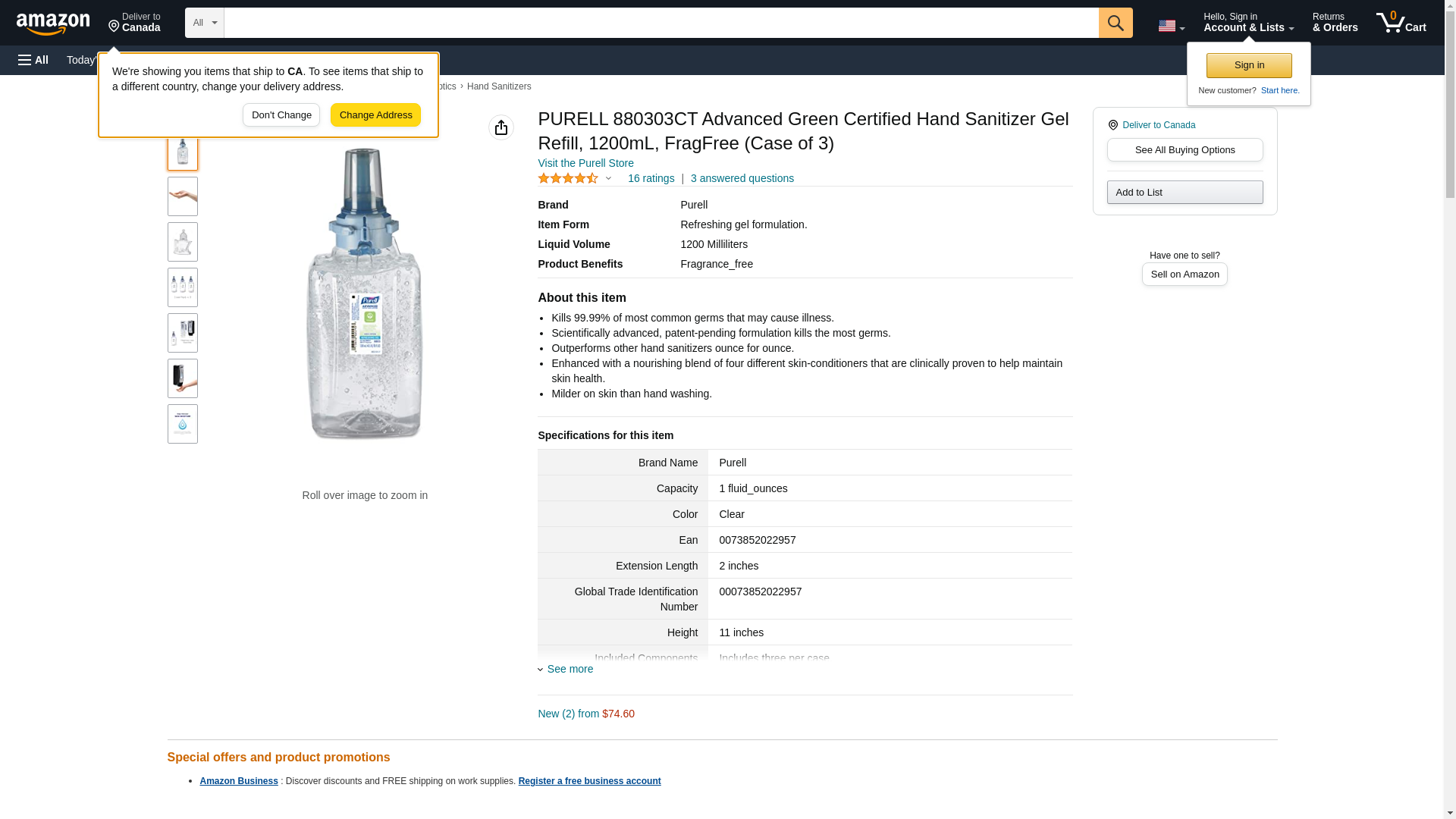Focus the Amazon search input field
The image size is (1456, 819).
point(661,23)
